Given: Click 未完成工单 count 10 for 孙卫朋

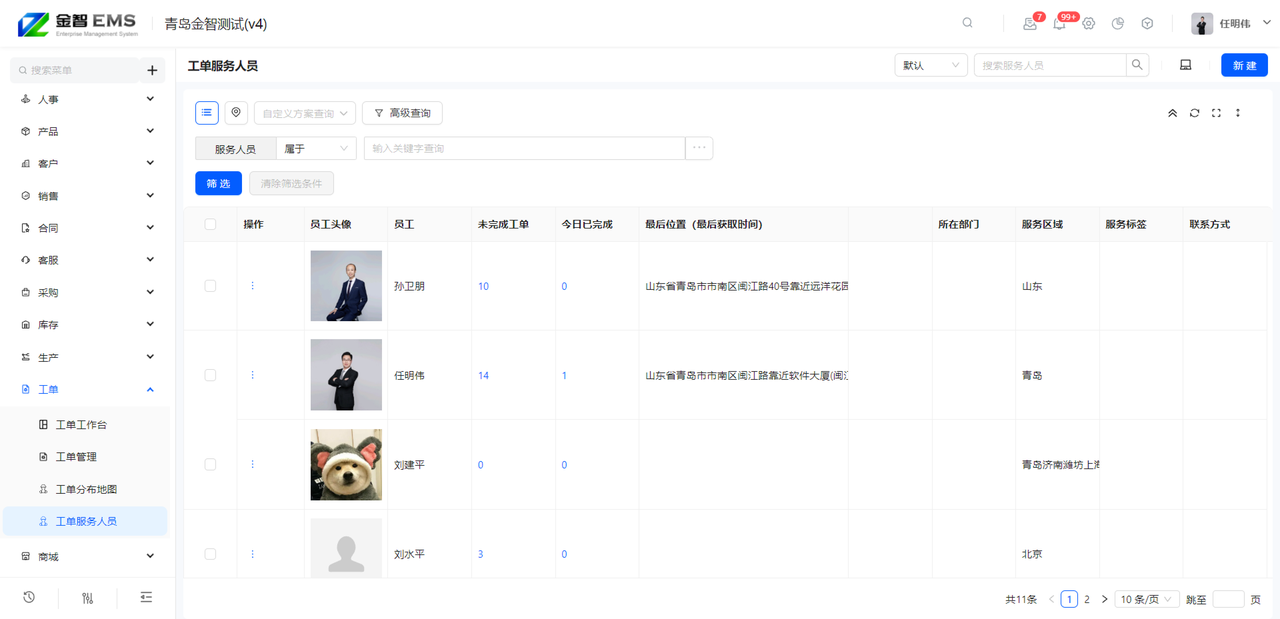Looking at the screenshot, I should pyautogui.click(x=483, y=286).
